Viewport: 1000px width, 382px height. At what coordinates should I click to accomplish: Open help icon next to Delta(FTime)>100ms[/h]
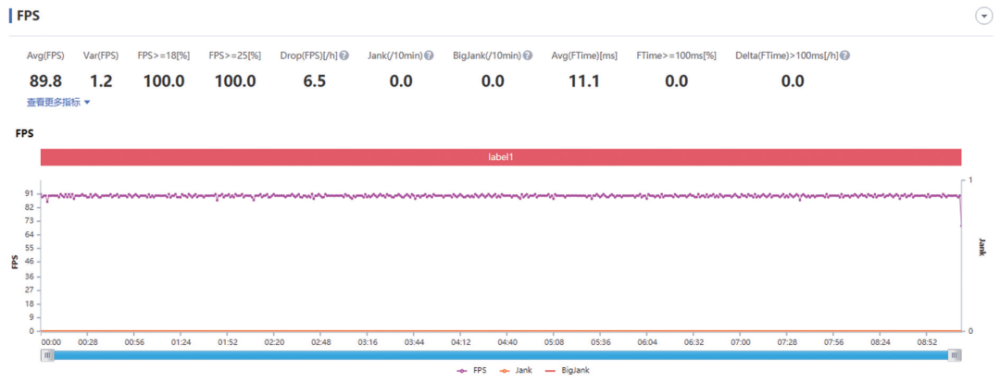pos(845,55)
